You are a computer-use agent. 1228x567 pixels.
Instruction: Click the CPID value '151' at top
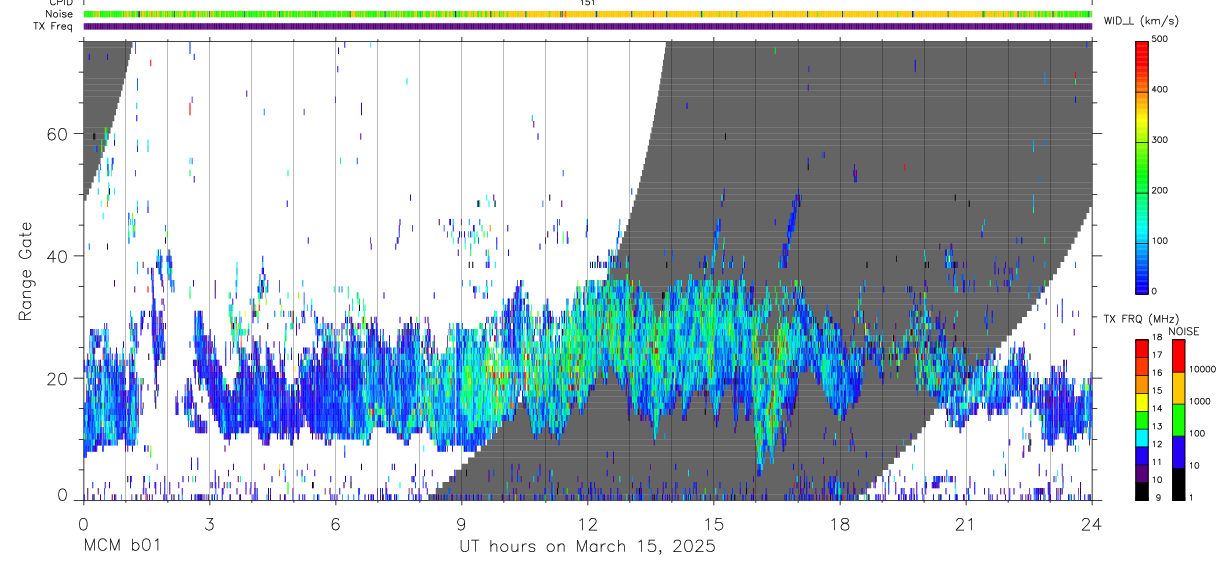[588, 3]
